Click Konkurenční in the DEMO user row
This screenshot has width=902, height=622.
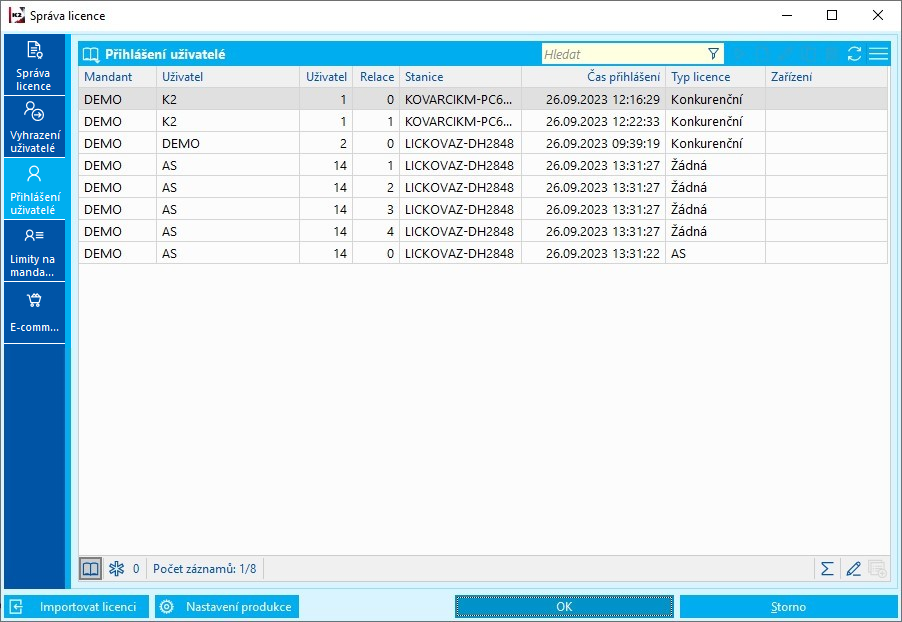716,143
